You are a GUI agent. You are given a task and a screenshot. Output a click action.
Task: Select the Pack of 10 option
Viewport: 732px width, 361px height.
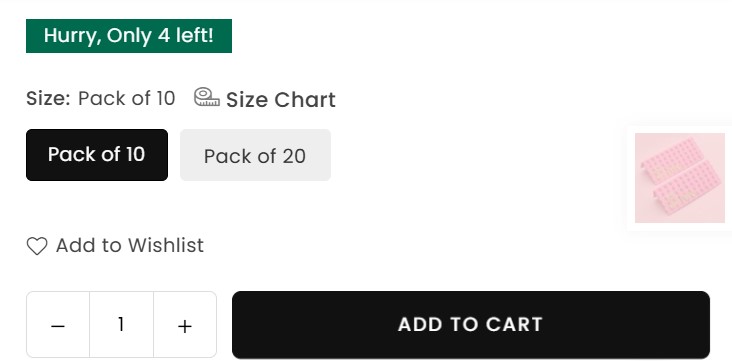(97, 155)
